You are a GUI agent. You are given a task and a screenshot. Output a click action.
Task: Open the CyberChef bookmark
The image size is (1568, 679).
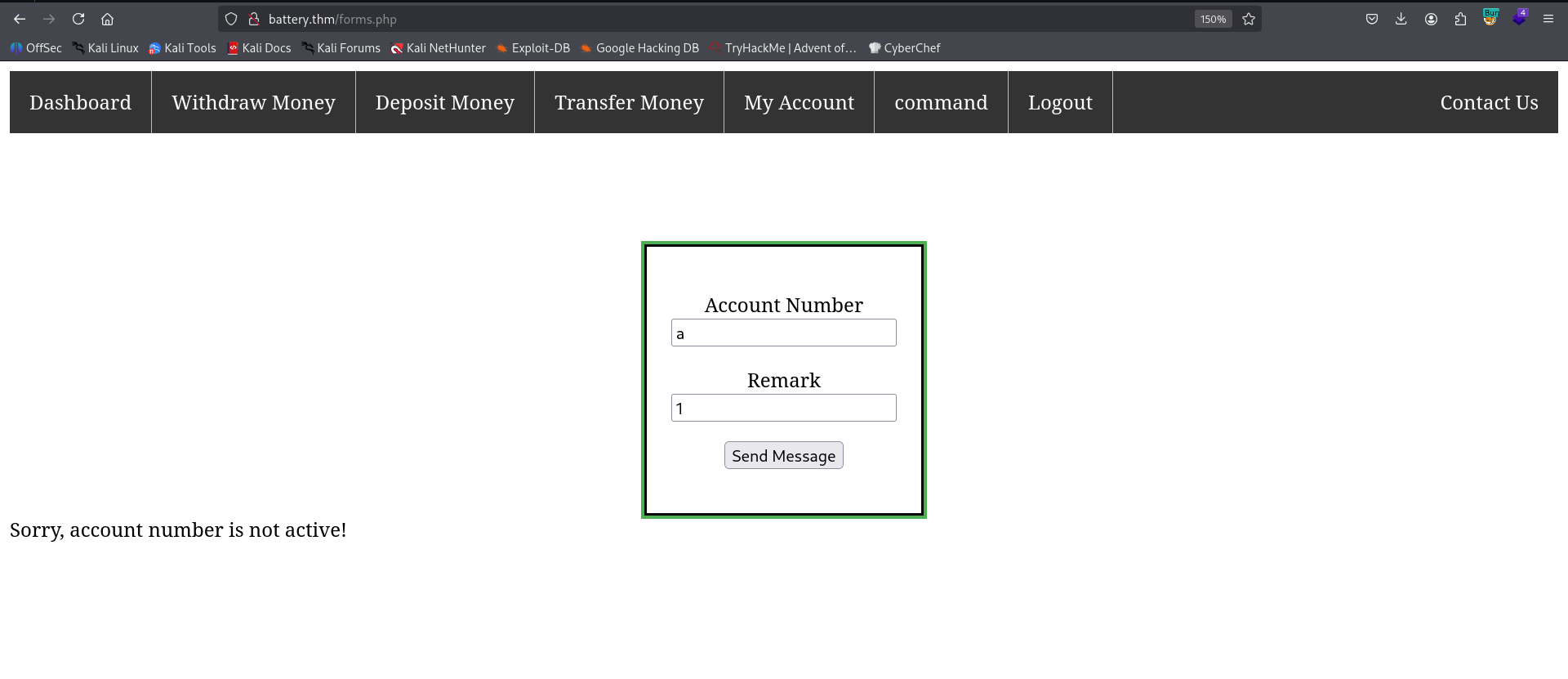pos(904,48)
